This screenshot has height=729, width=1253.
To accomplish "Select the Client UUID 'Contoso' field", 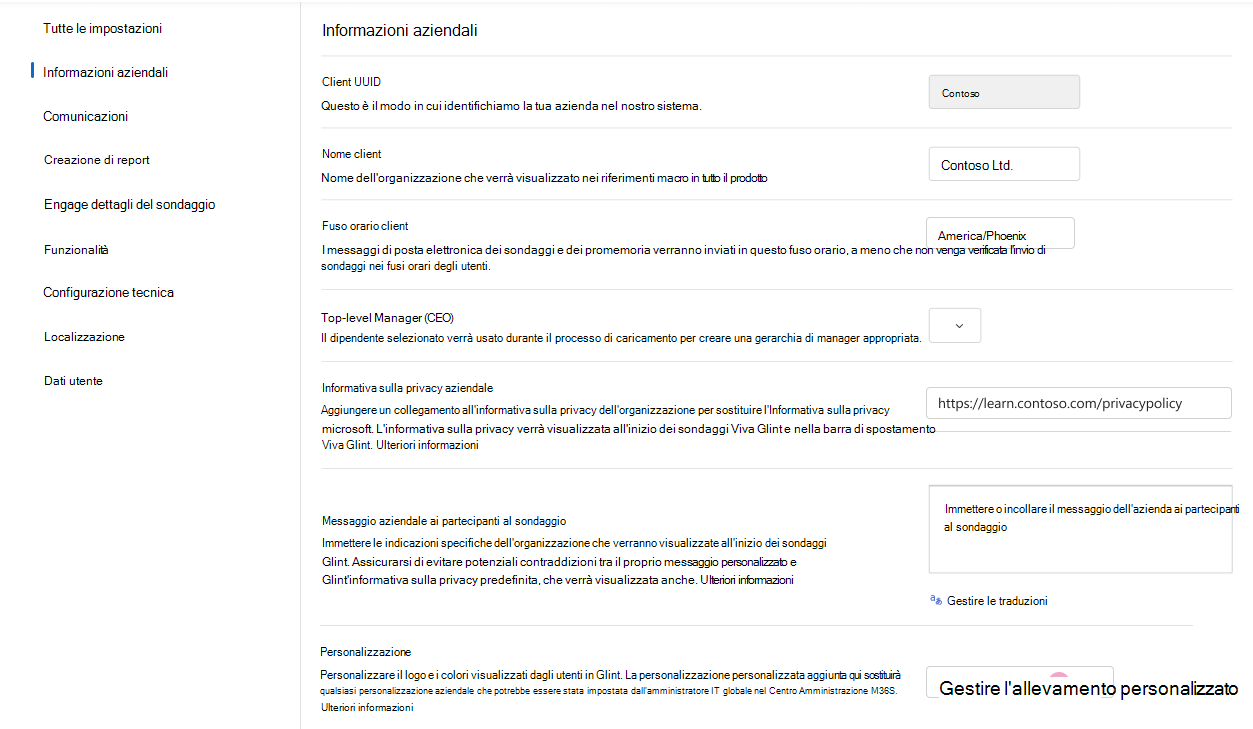I will point(1003,91).
